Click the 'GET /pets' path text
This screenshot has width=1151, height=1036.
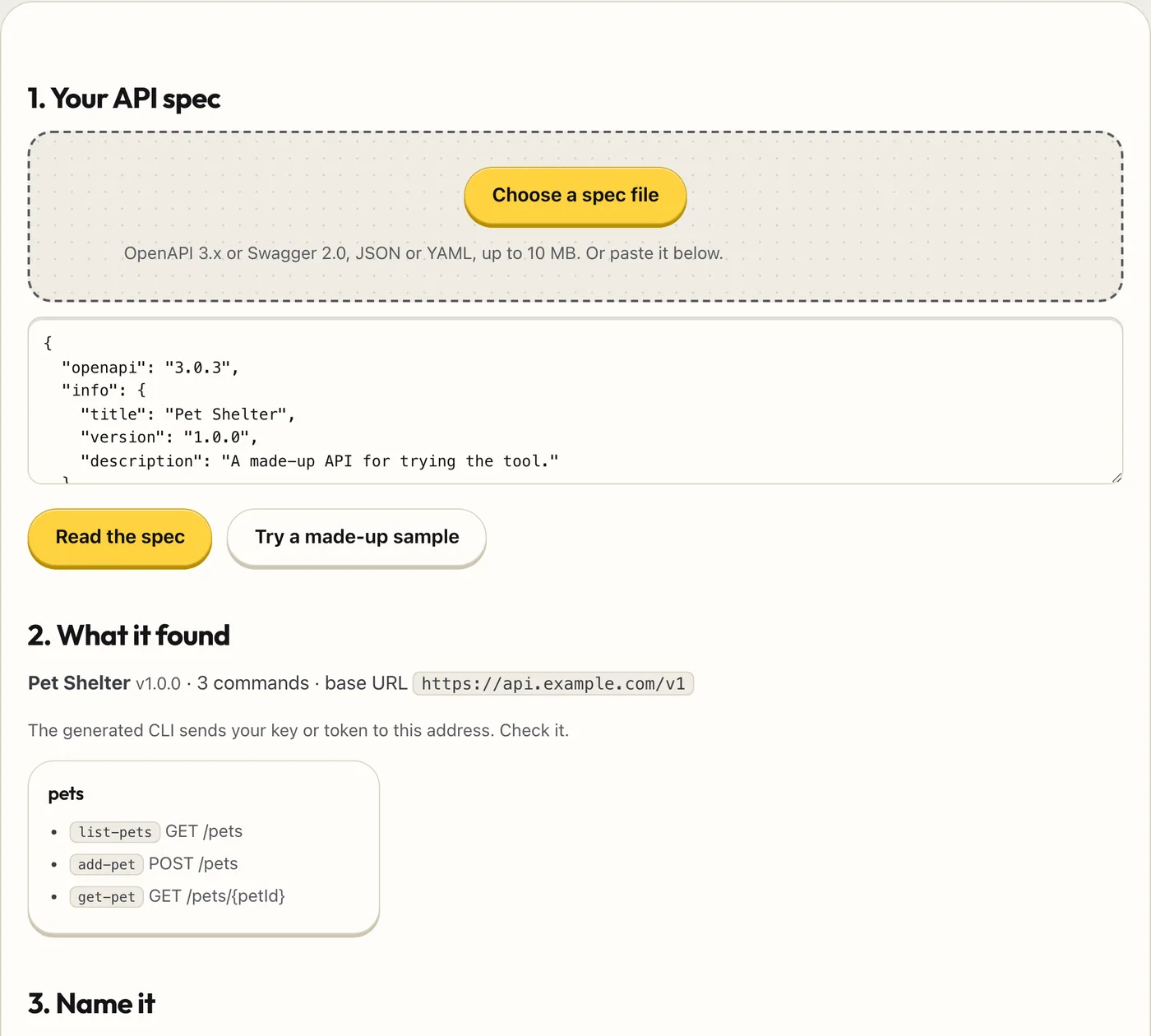pyautogui.click(x=204, y=831)
